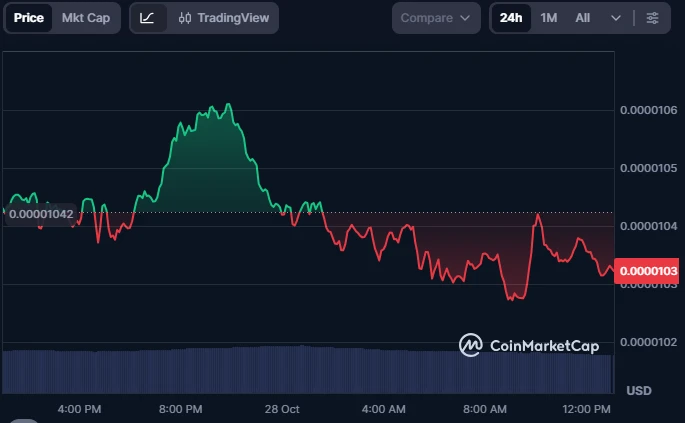Select the 1M time range

tap(549, 18)
